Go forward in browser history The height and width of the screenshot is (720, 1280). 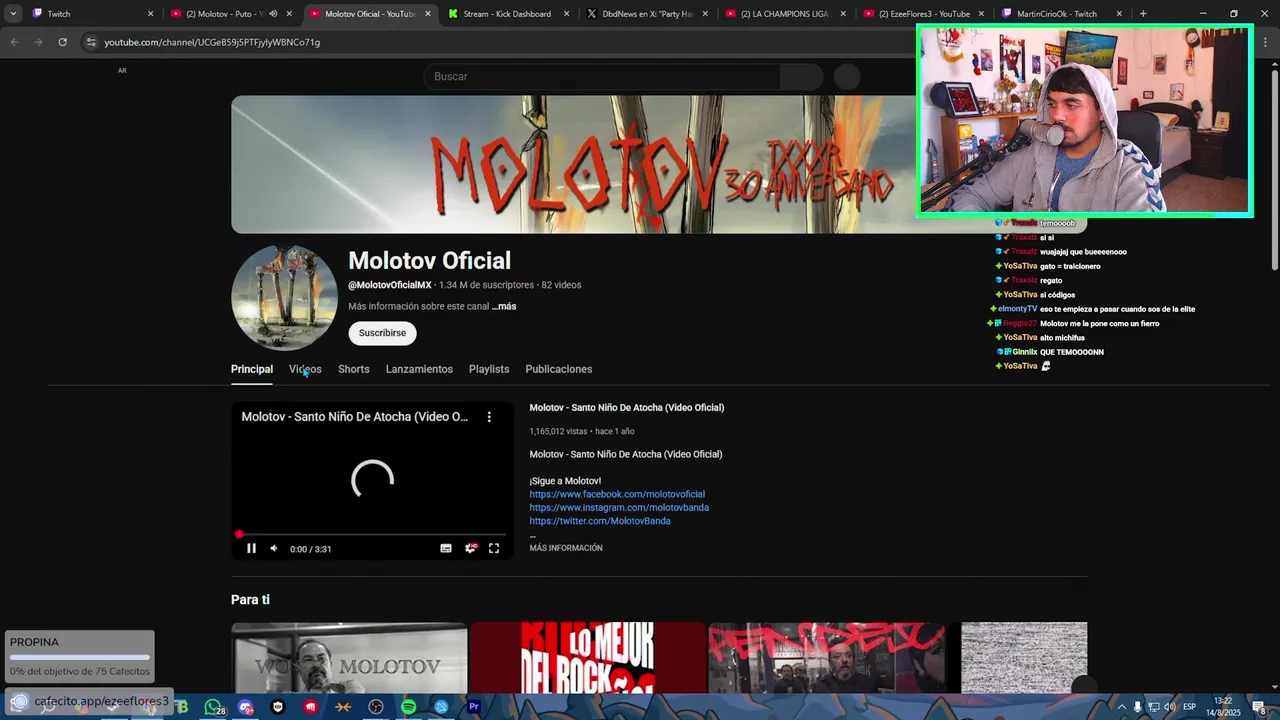[x=38, y=42]
